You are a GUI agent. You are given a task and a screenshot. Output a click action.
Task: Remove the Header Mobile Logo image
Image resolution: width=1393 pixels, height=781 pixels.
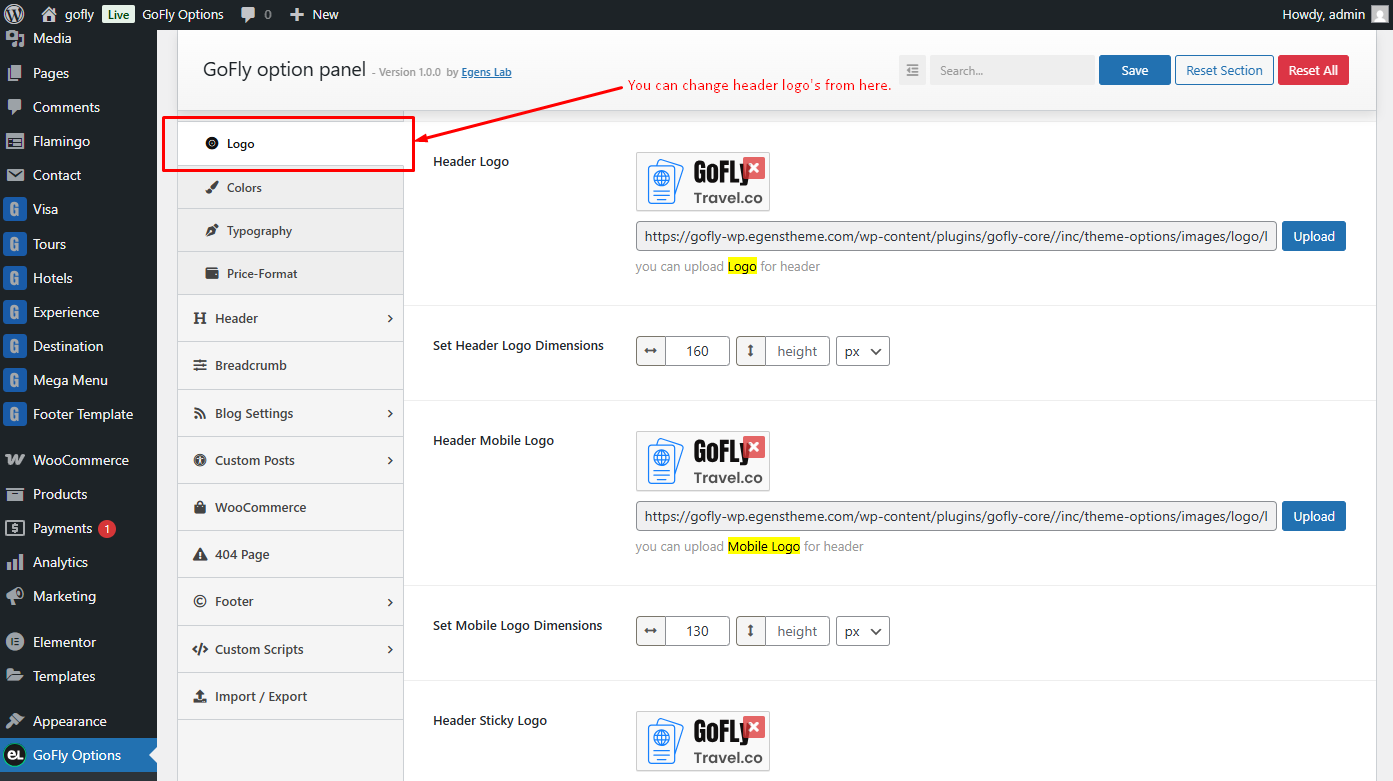[x=754, y=447]
